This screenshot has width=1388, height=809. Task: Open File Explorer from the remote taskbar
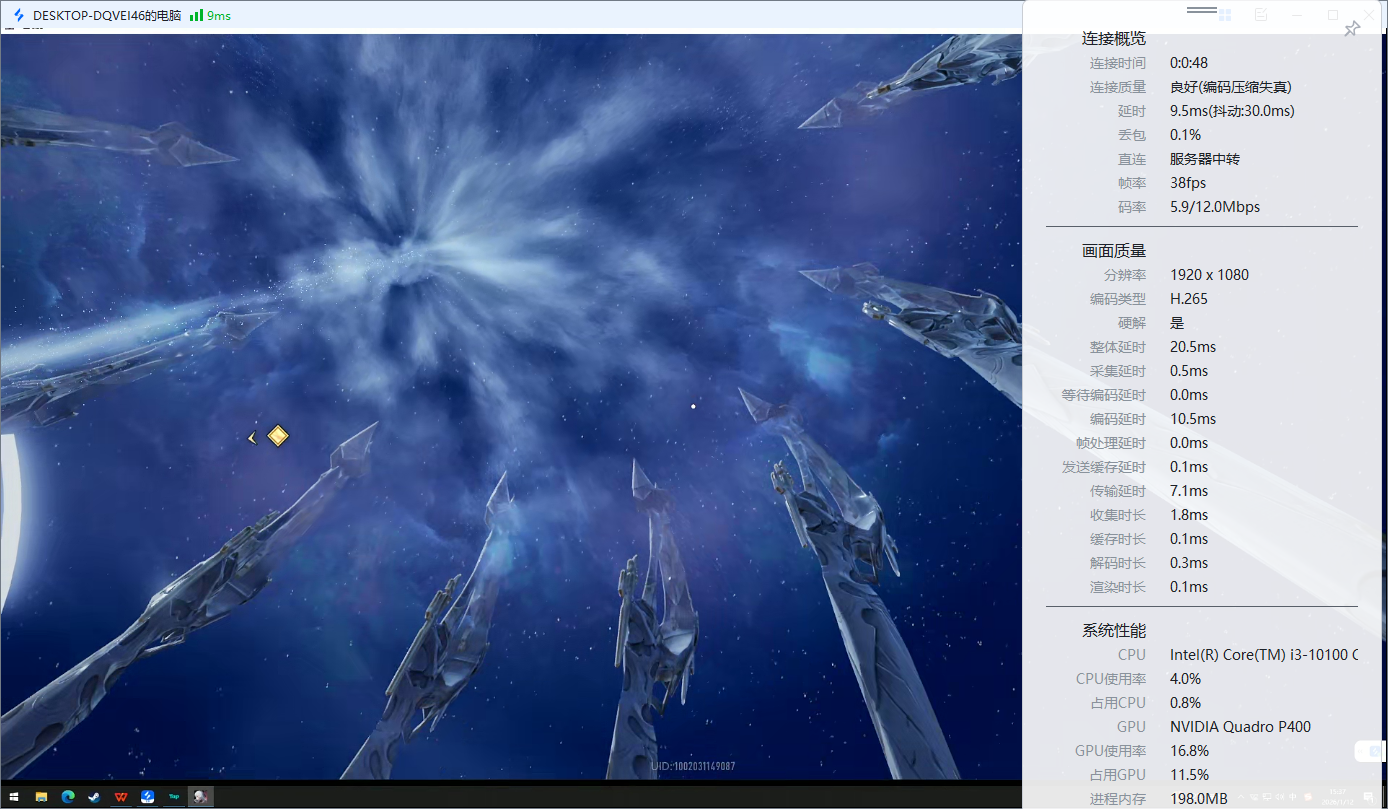[42, 797]
